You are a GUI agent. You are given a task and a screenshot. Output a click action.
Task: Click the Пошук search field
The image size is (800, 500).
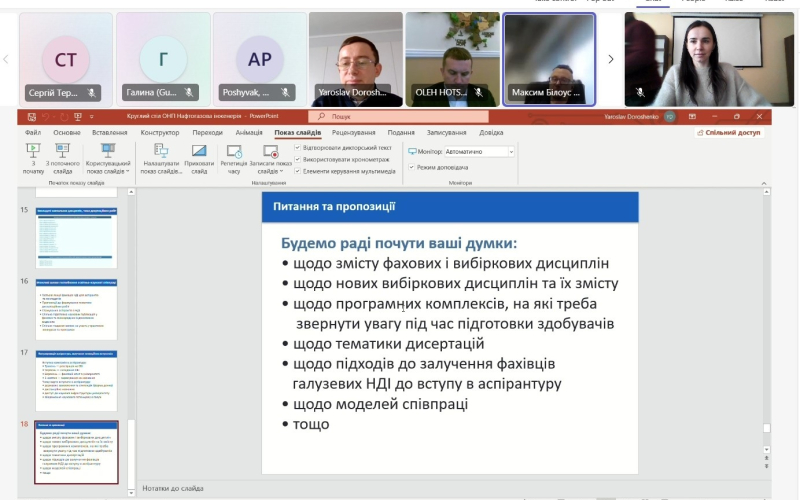tap(398, 117)
